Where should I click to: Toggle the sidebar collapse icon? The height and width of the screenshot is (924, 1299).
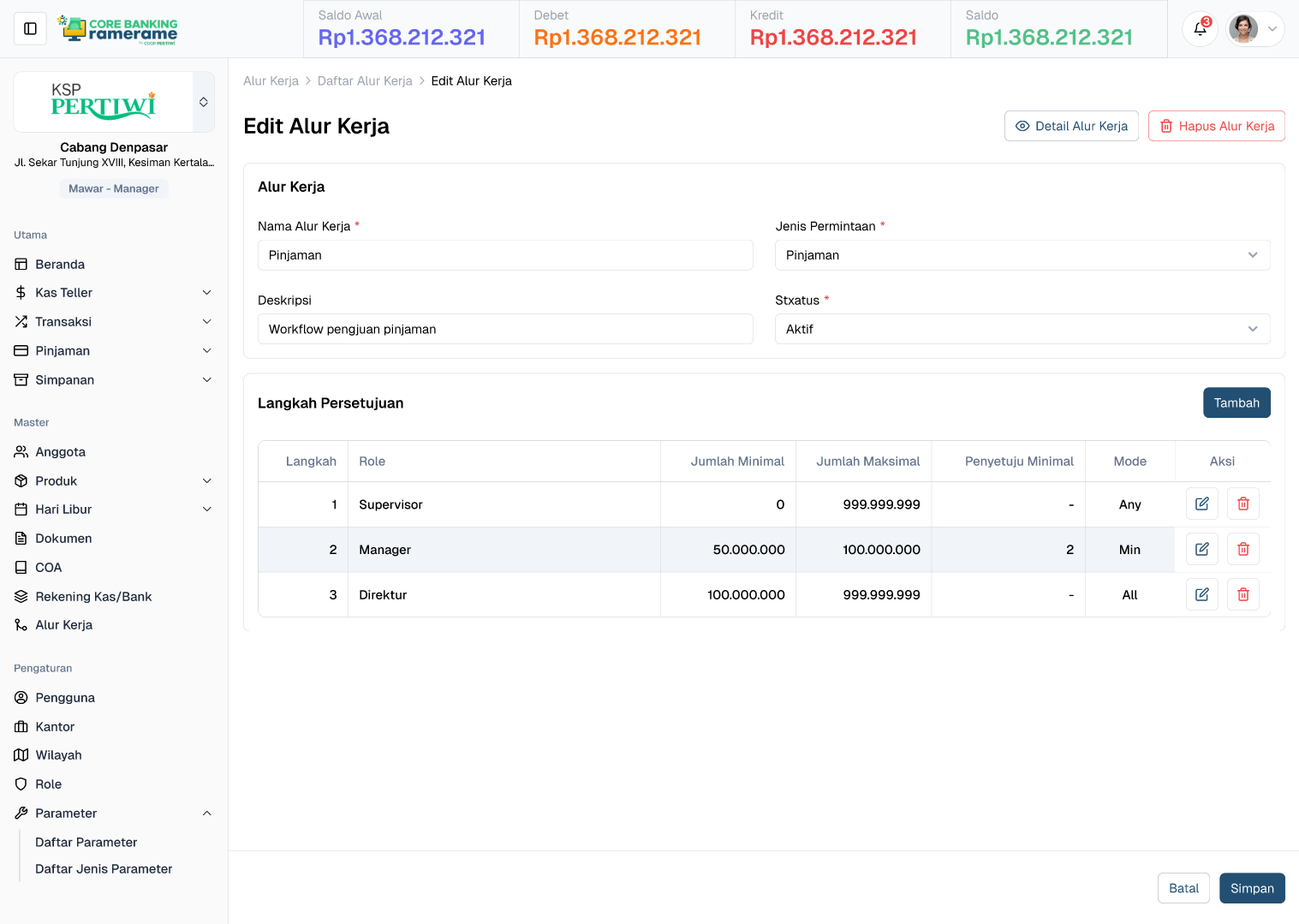click(31, 29)
